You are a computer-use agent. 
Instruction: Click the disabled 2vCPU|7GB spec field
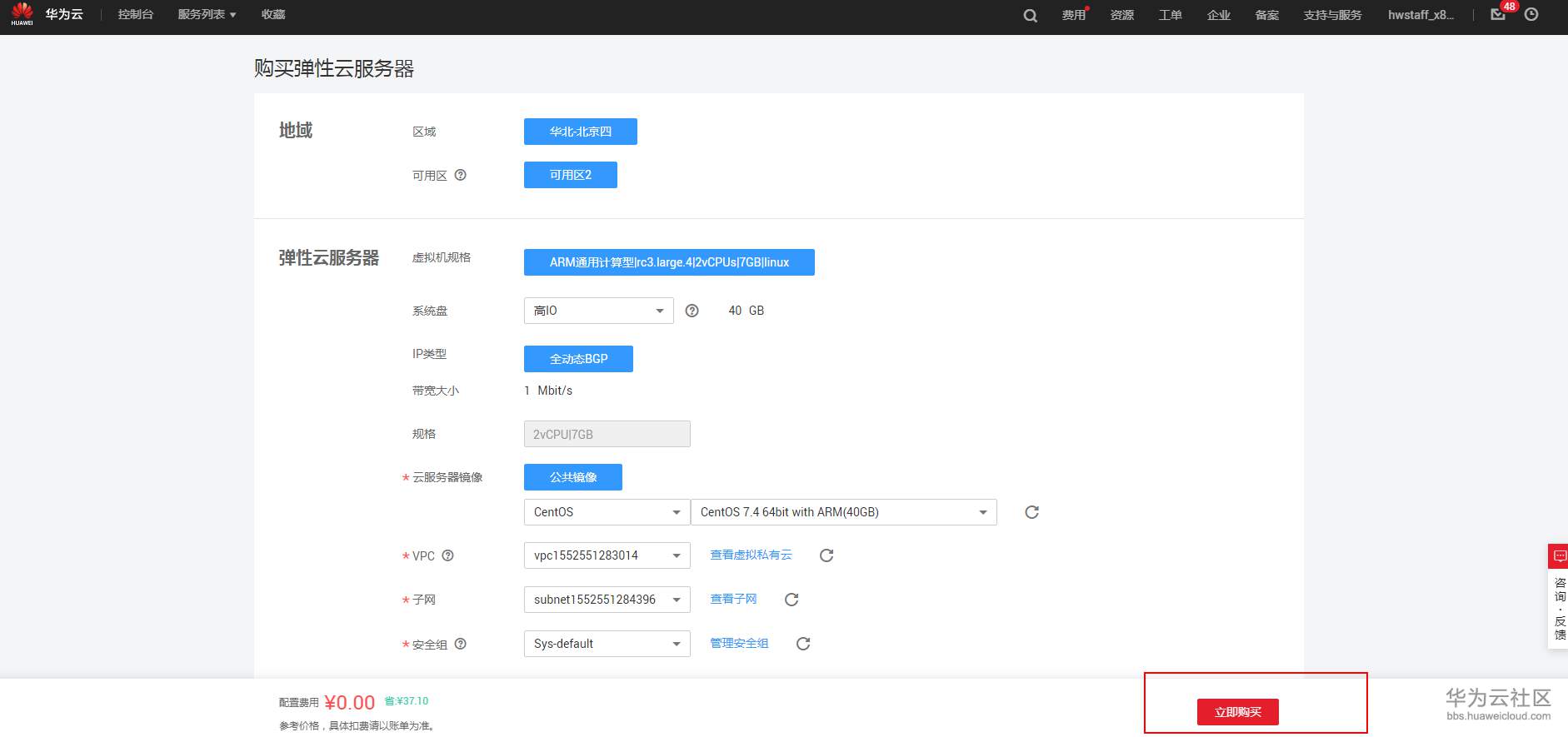(607, 434)
